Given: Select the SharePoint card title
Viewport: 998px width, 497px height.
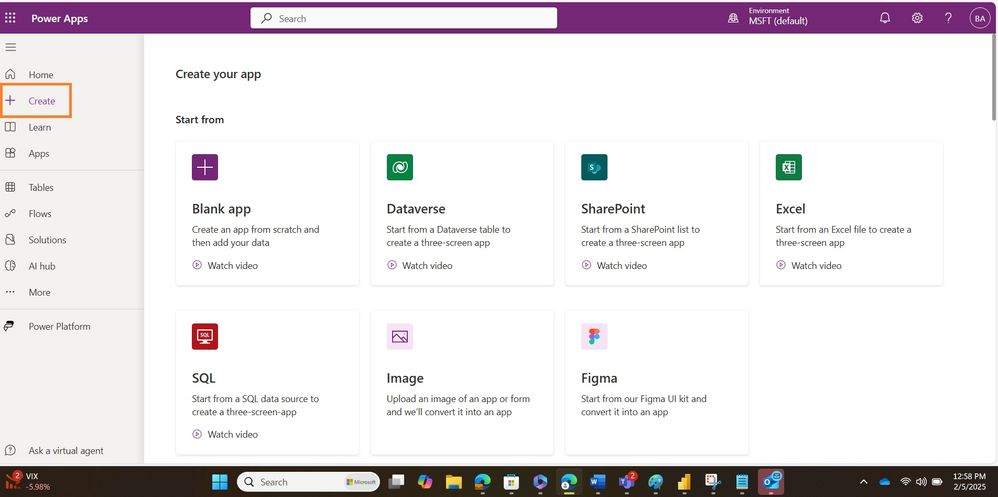Looking at the screenshot, I should click(x=613, y=209).
